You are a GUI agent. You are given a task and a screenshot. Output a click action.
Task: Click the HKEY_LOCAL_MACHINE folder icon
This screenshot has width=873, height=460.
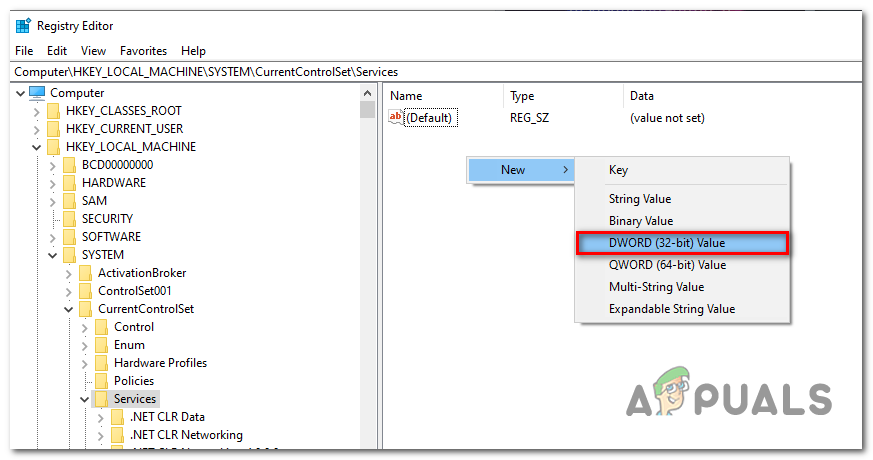pos(53,147)
